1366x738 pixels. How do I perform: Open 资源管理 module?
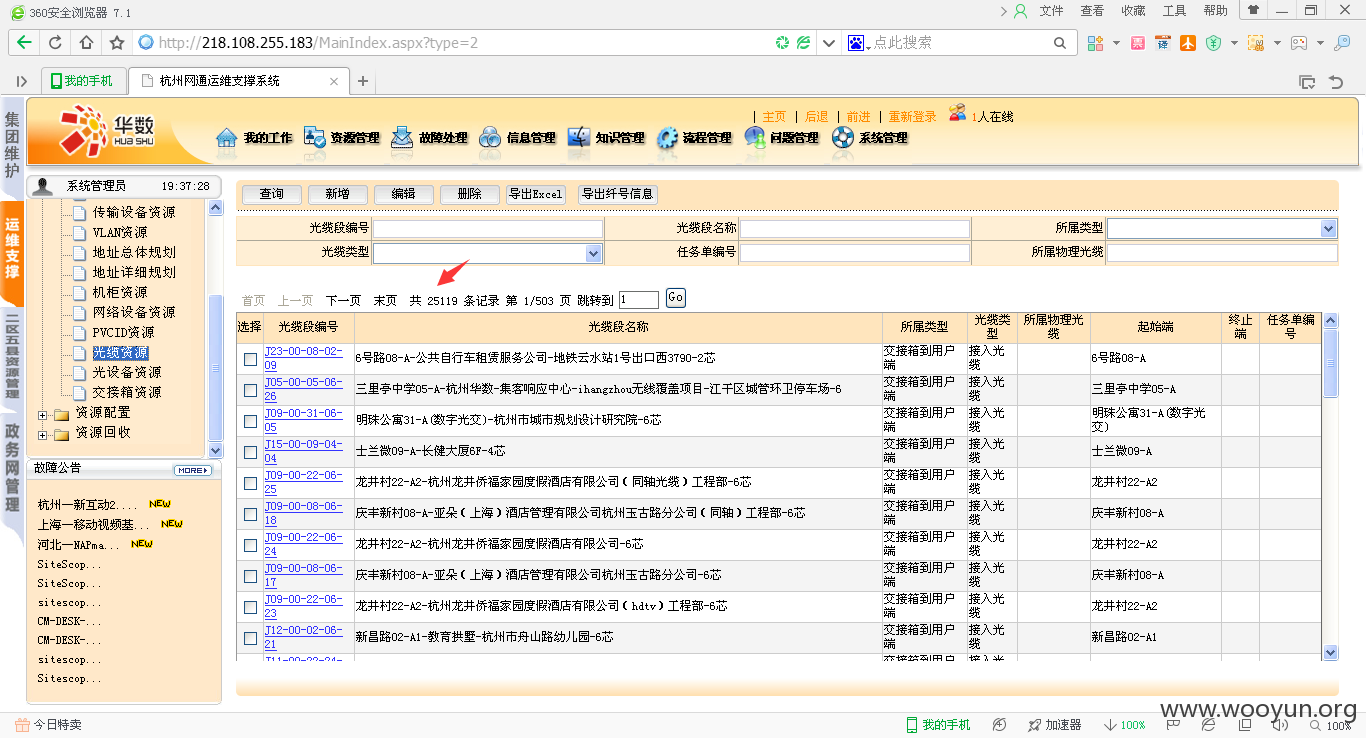click(x=342, y=138)
